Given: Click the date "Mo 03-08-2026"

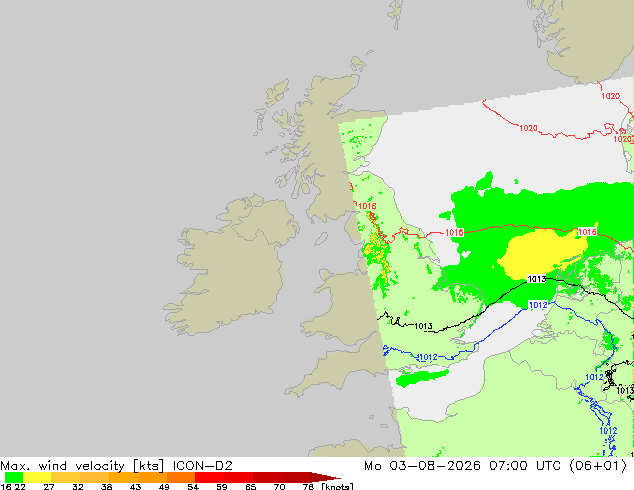Looking at the screenshot, I should click(422, 466).
